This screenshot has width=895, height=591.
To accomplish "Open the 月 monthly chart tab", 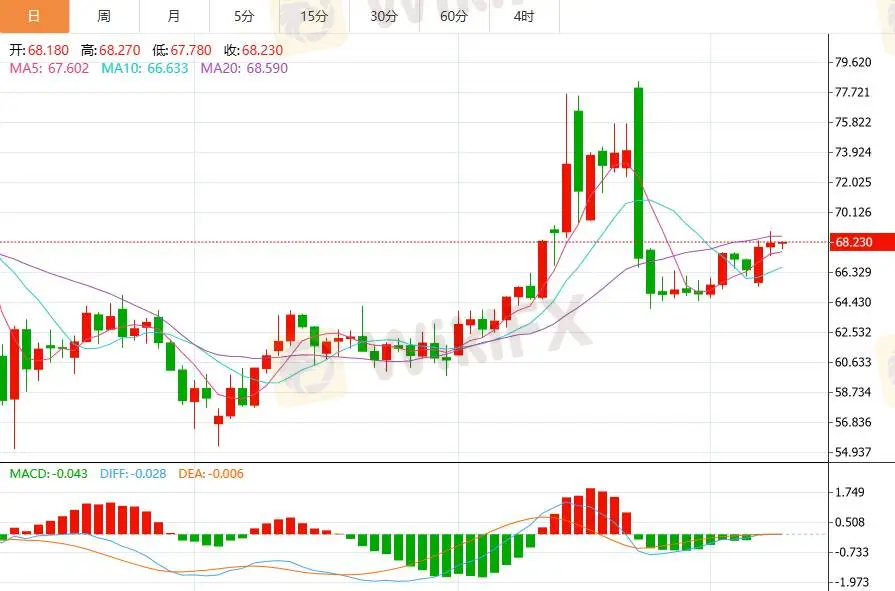I will click(x=174, y=16).
